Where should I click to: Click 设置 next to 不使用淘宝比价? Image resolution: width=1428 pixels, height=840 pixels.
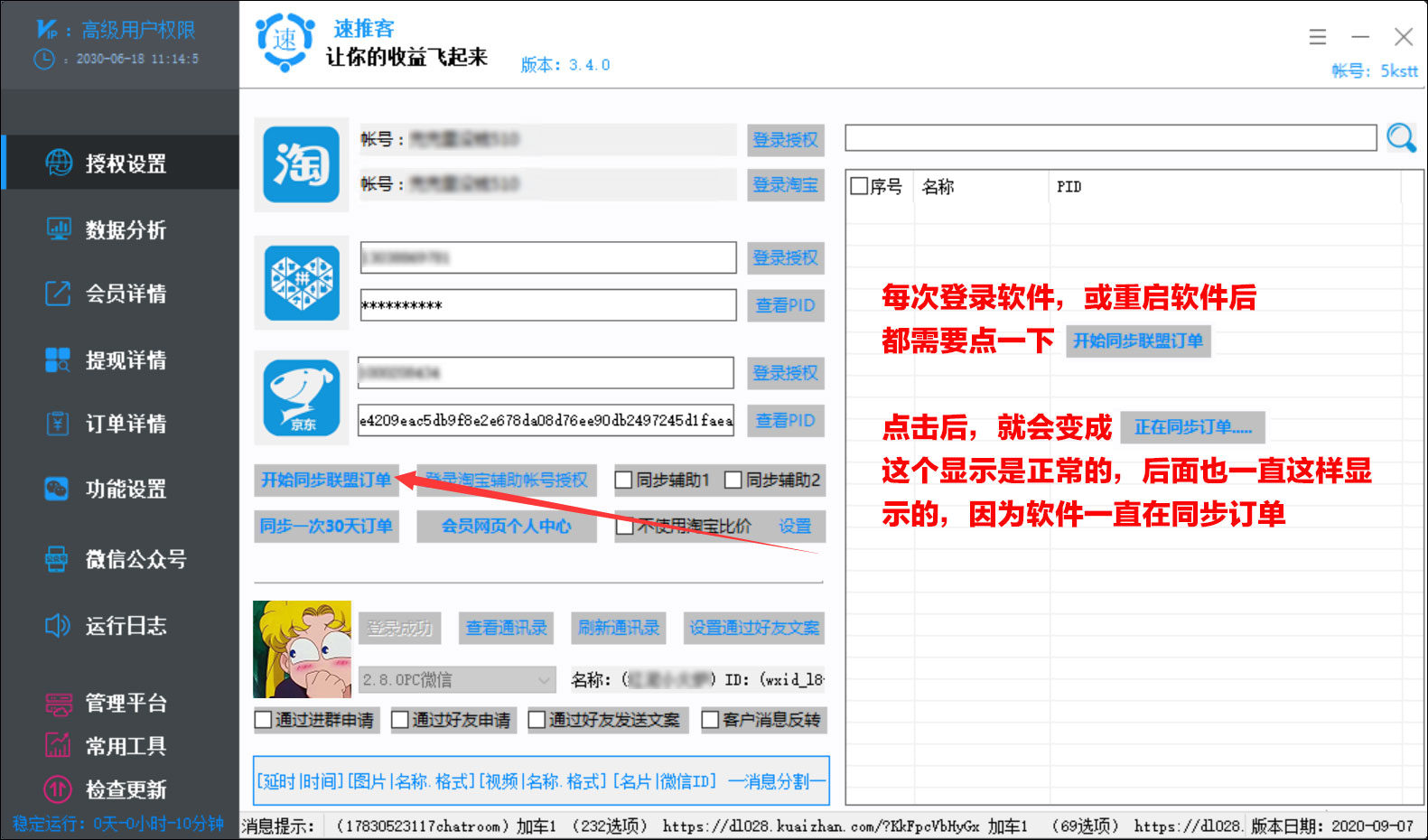pyautogui.click(x=796, y=526)
